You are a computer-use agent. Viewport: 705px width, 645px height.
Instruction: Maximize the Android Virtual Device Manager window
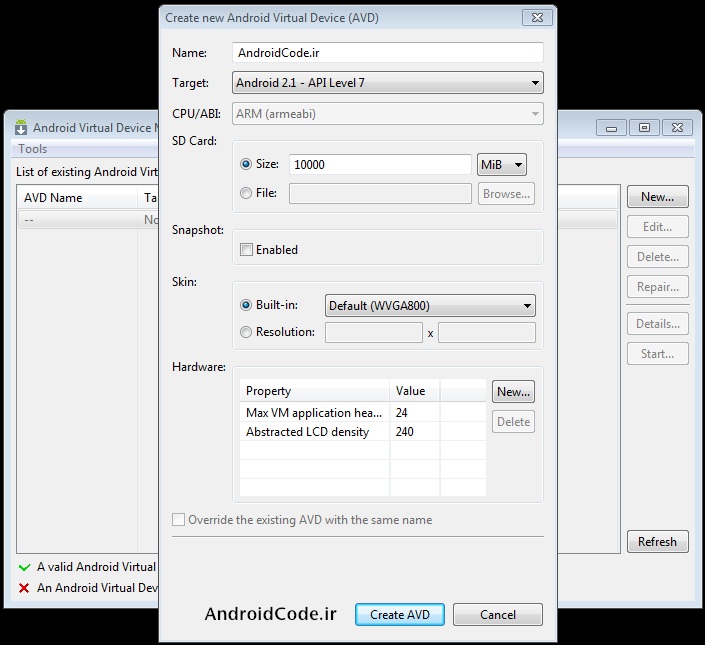coord(644,127)
